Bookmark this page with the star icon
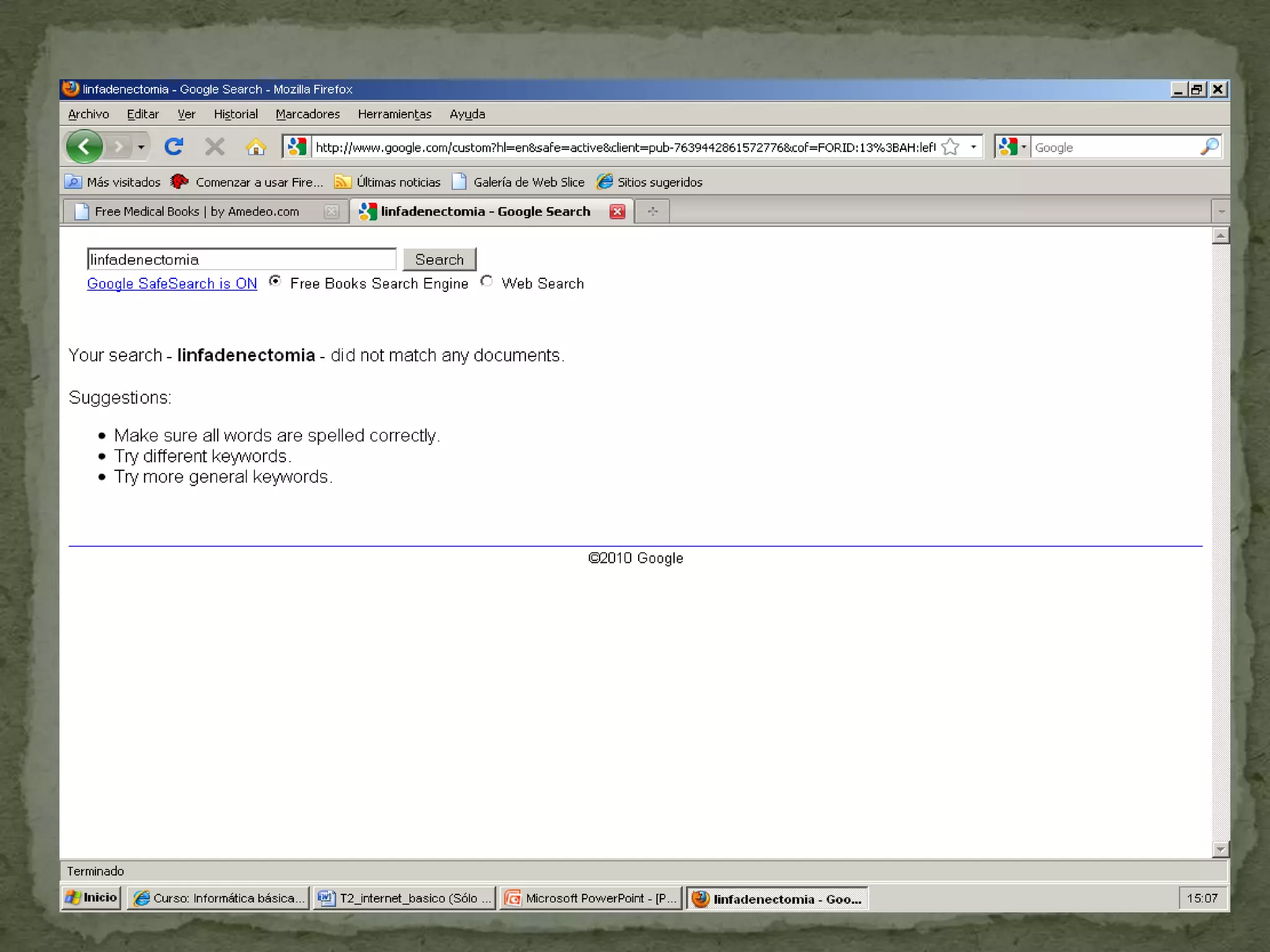Screen dimensions: 1270x952 (x=950, y=147)
